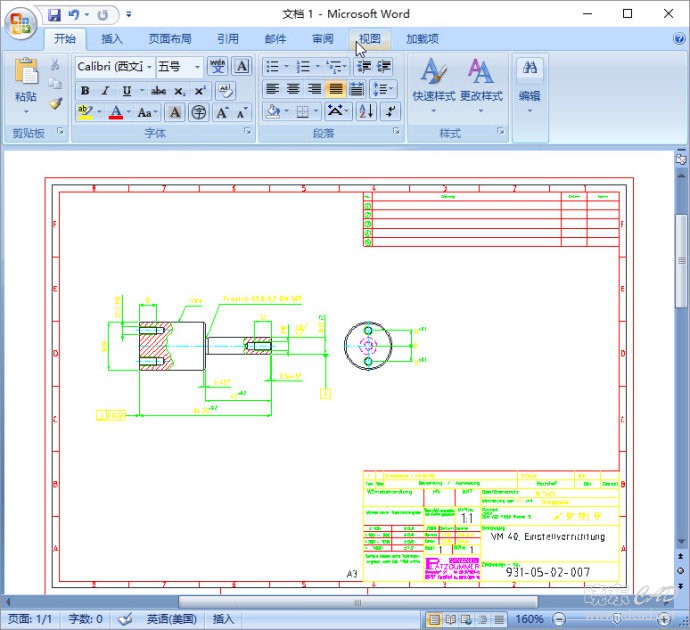690x630 pixels.
Task: Open the font size dropdown
Action: coord(196,67)
